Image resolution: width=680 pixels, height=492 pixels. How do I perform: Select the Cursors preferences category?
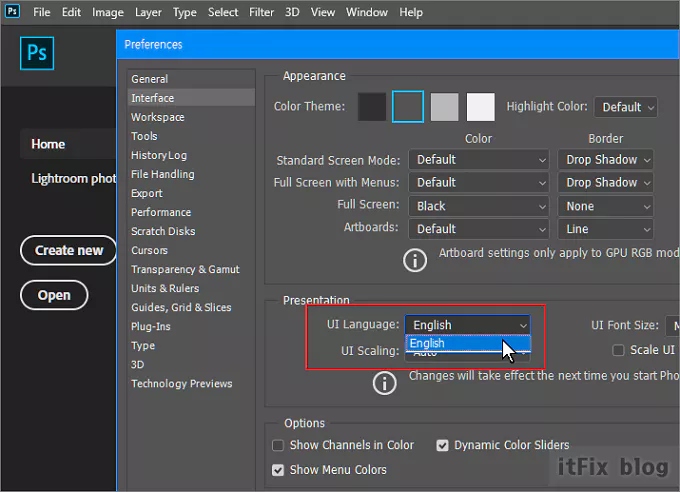click(191, 250)
